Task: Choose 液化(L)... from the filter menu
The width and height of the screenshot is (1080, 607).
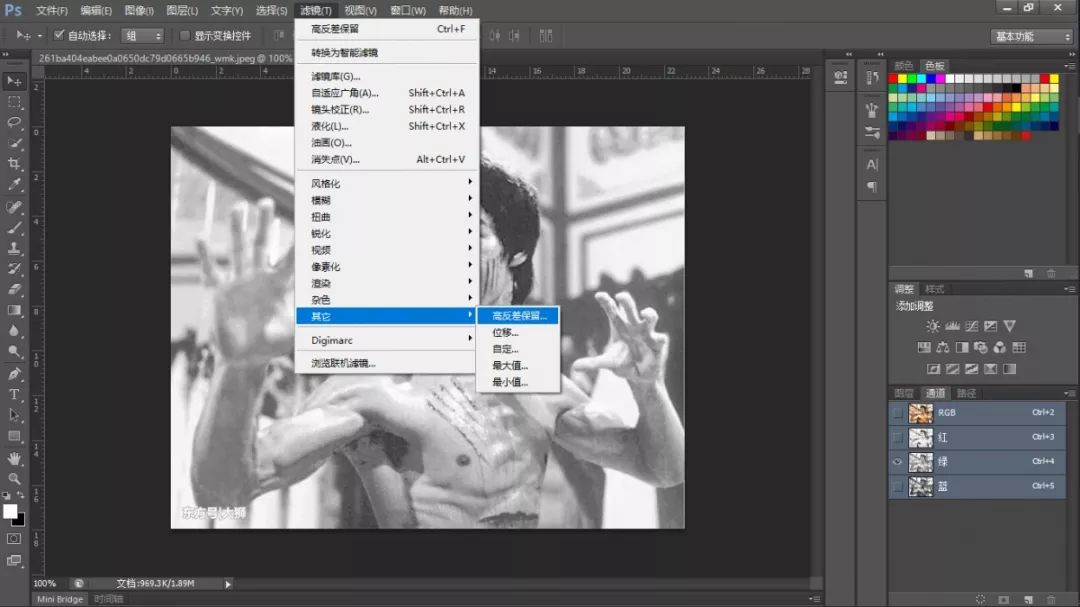Action: pyautogui.click(x=386, y=126)
